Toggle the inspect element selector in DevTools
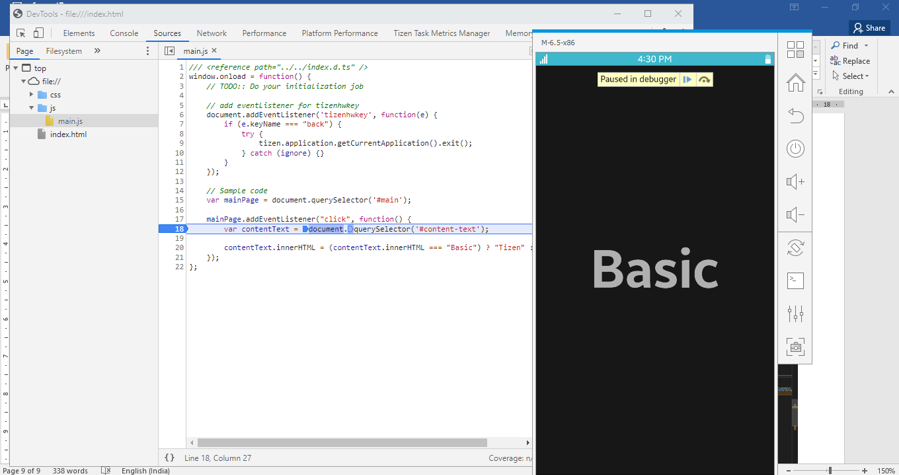899x475 pixels. [20, 33]
